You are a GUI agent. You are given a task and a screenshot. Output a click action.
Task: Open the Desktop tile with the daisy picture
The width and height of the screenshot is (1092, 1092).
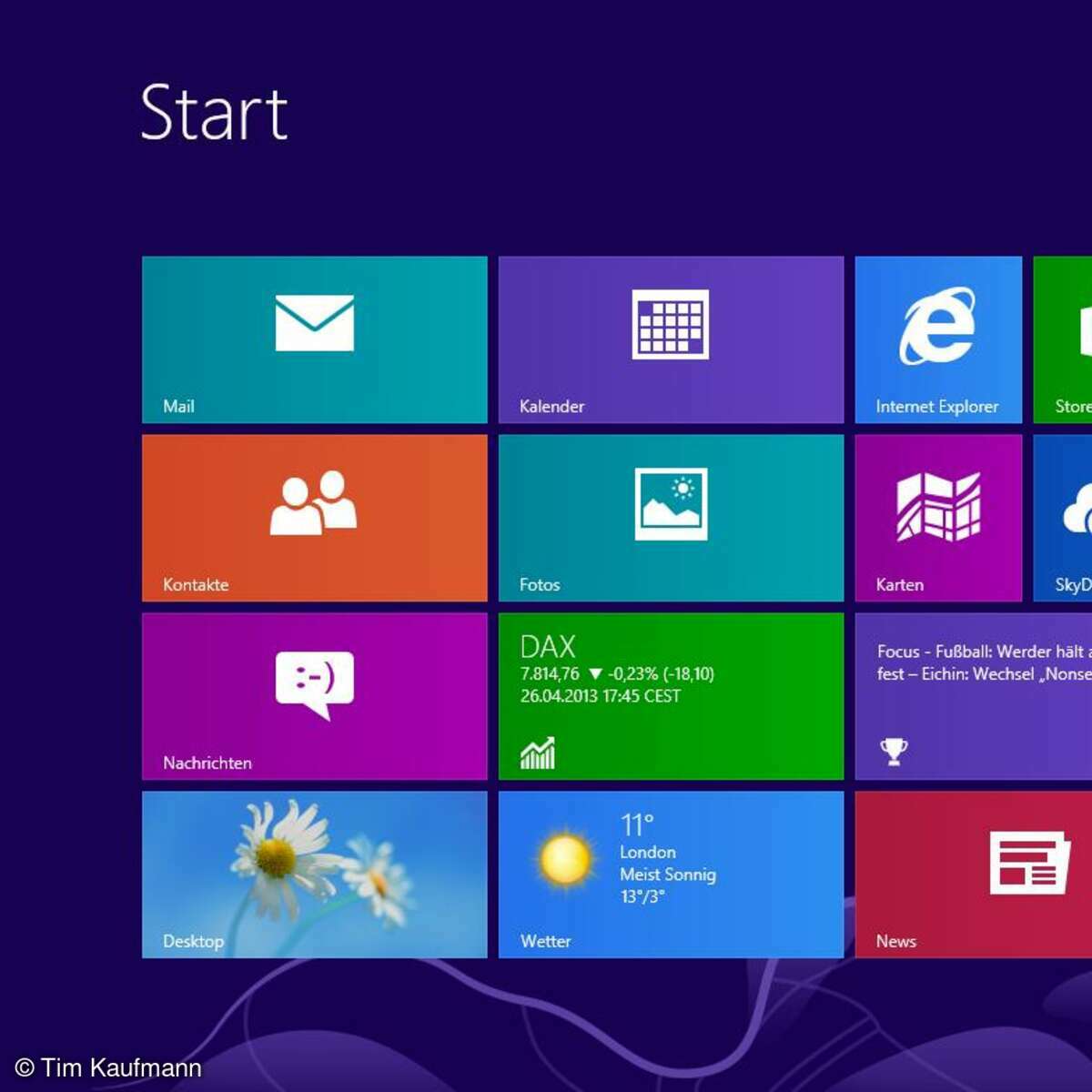coord(314,874)
